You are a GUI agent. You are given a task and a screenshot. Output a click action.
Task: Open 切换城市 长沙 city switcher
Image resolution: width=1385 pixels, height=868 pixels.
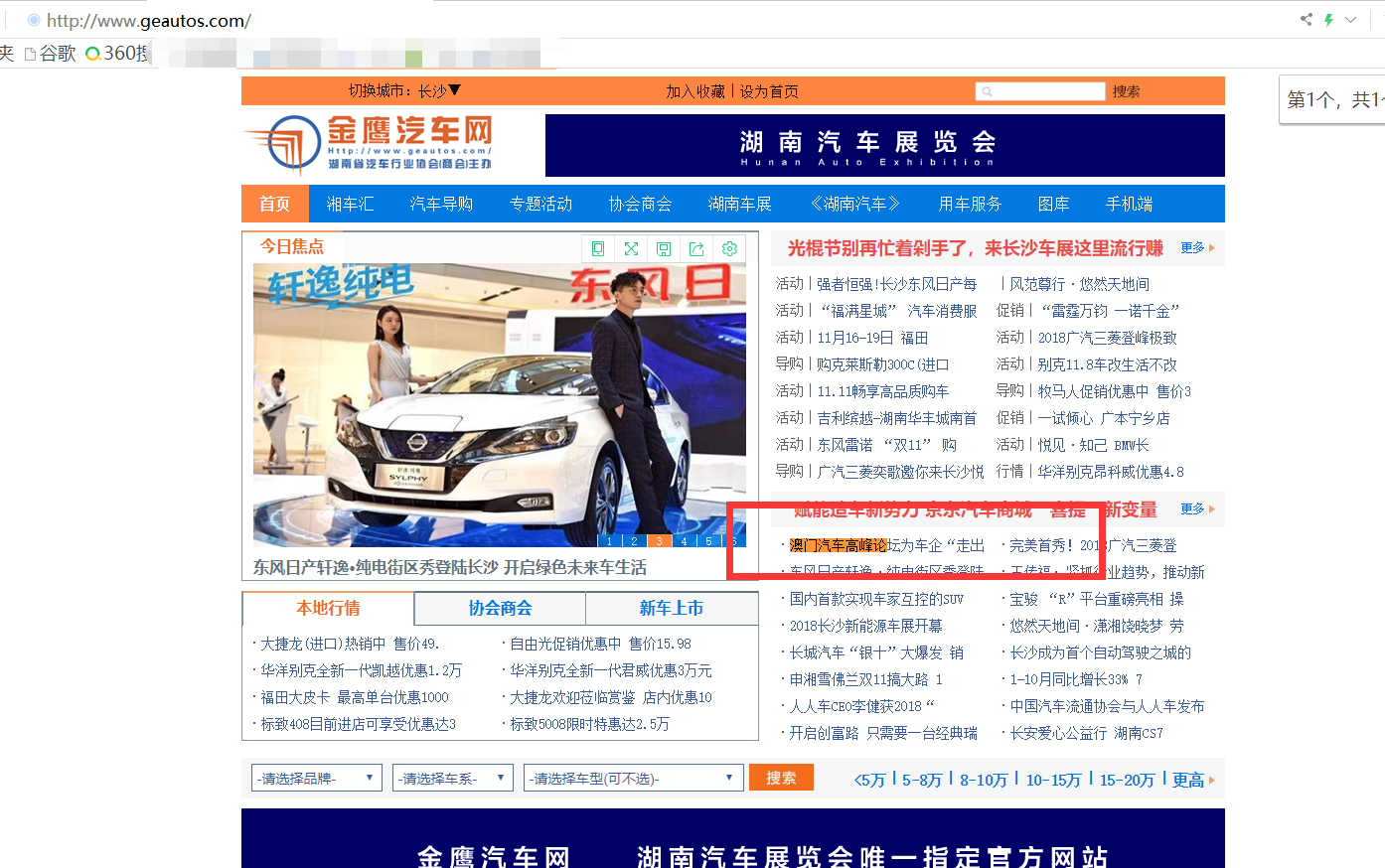404,90
